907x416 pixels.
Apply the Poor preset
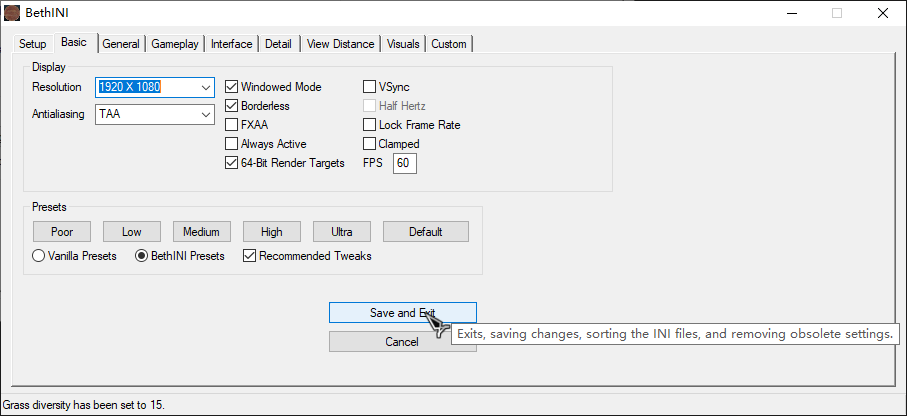(x=62, y=231)
